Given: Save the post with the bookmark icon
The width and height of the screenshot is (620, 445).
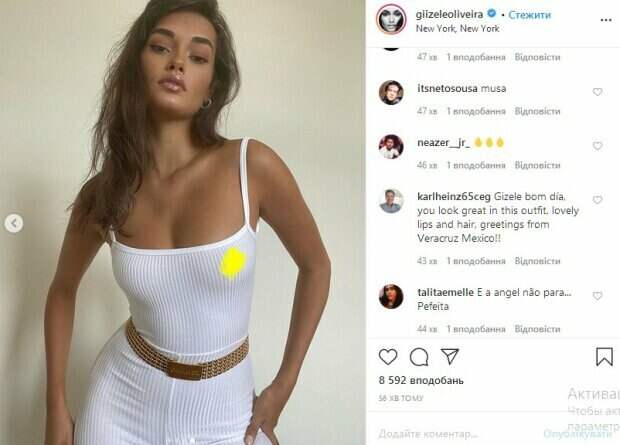Looking at the screenshot, I should click(604, 357).
